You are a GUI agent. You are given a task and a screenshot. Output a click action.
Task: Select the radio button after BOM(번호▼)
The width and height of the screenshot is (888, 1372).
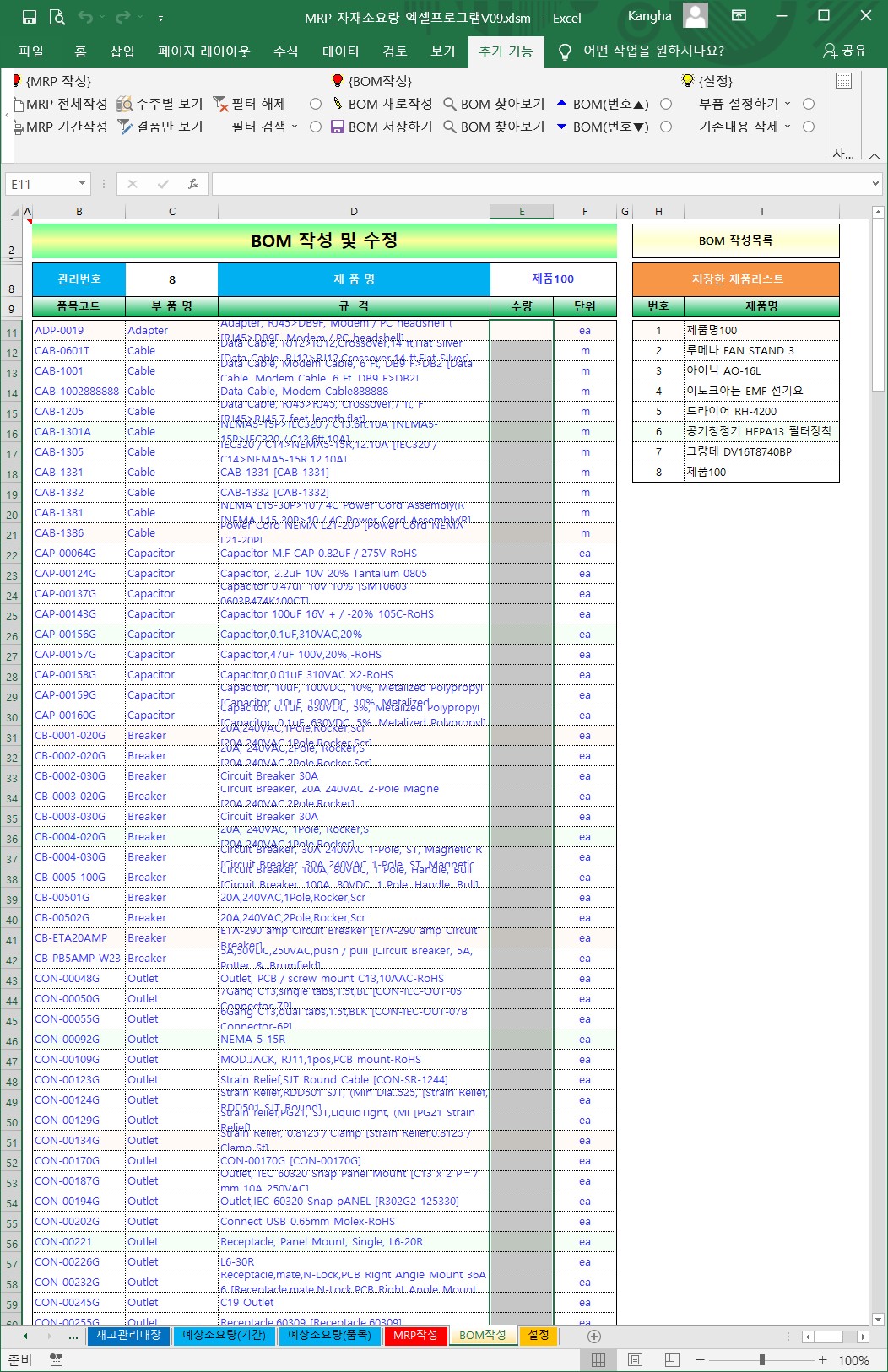coord(666,127)
